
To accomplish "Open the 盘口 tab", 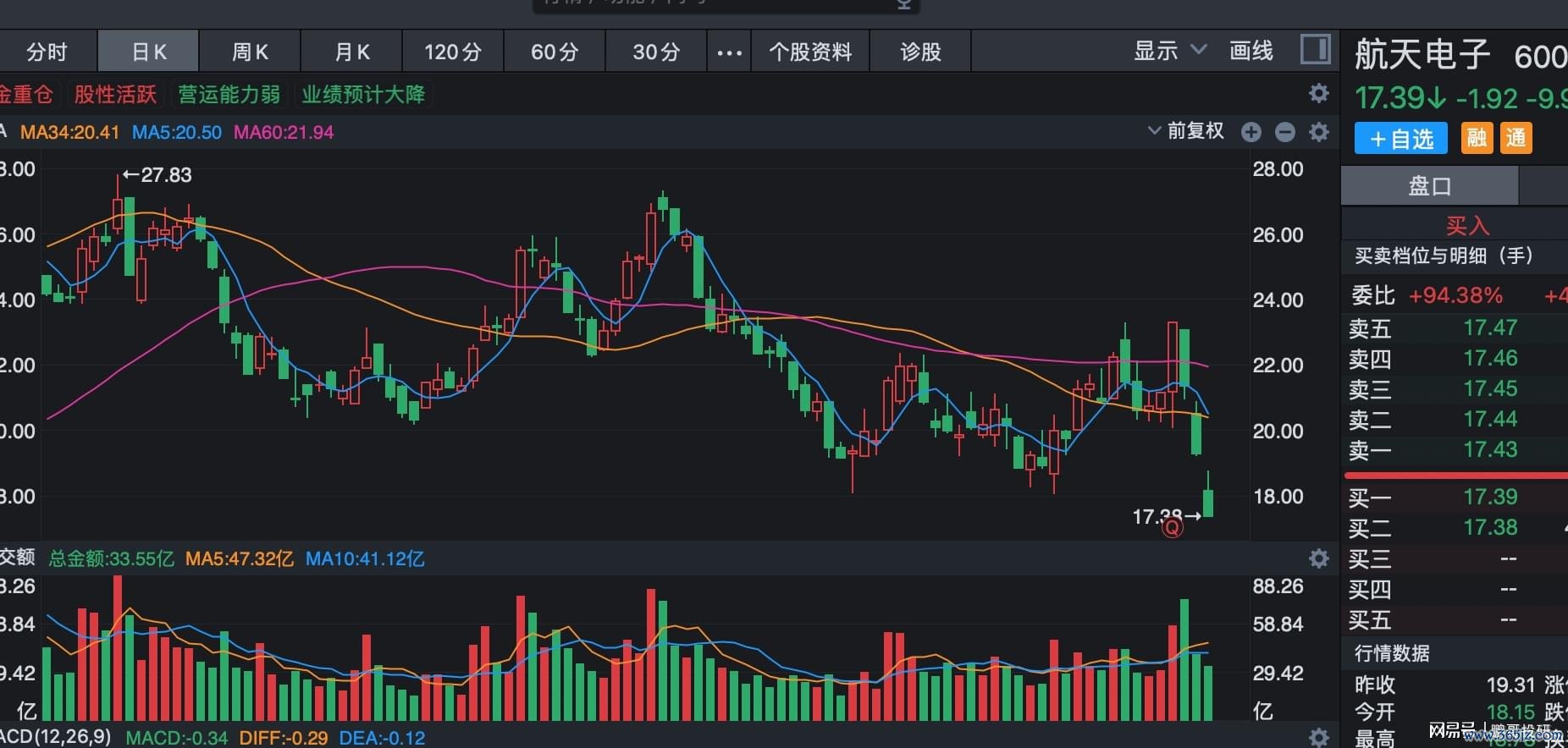I will [1430, 185].
